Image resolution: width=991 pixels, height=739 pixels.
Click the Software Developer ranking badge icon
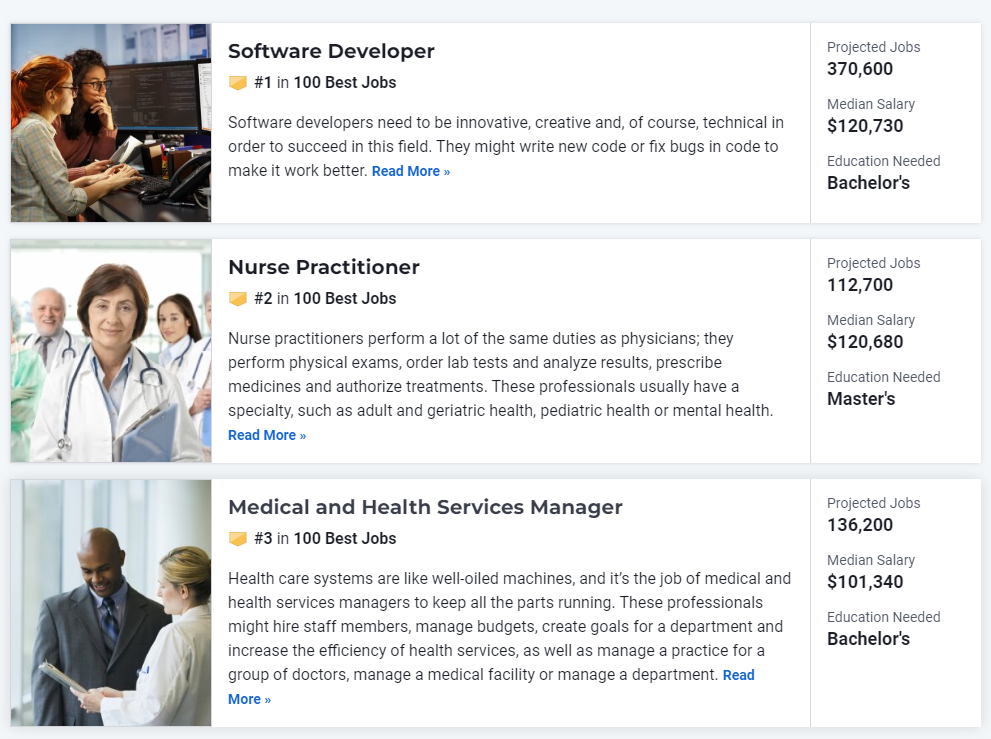coord(238,83)
